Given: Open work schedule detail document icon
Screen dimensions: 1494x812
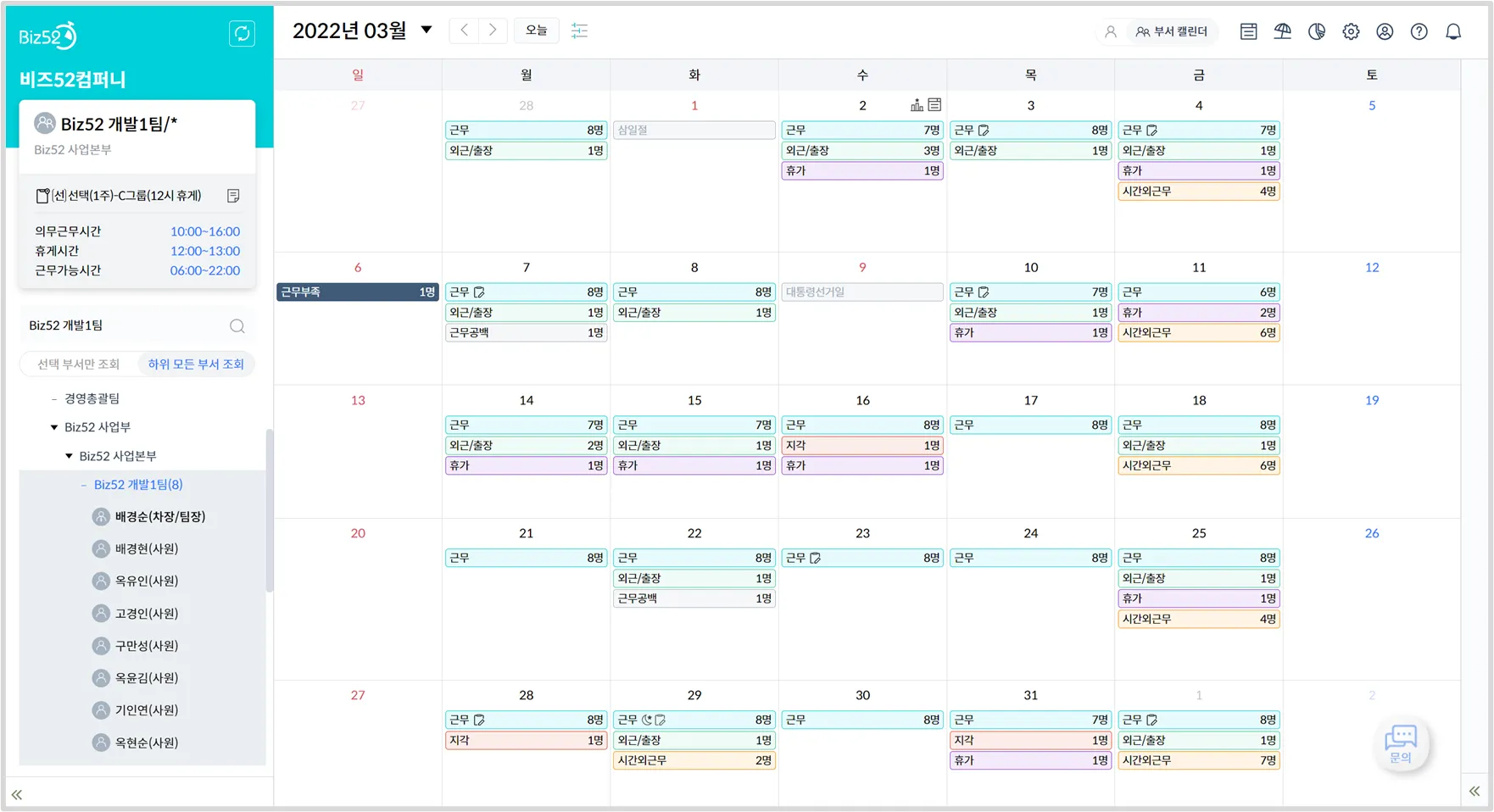Looking at the screenshot, I should coord(233,196).
